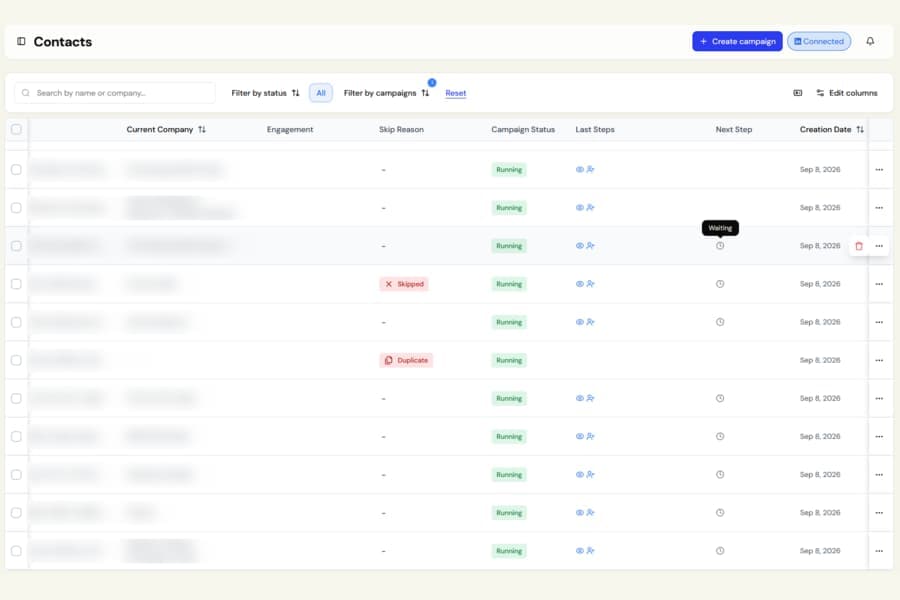This screenshot has height=600, width=900.
Task: Click the eye icon in the Skipped row
Action: click(x=580, y=284)
